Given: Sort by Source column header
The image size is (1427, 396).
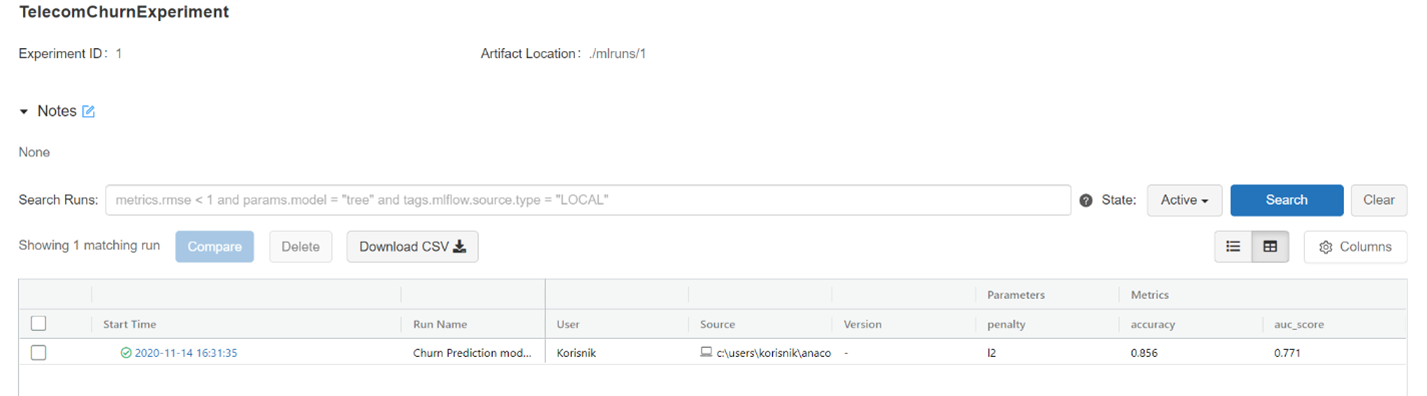Looking at the screenshot, I should [718, 325].
